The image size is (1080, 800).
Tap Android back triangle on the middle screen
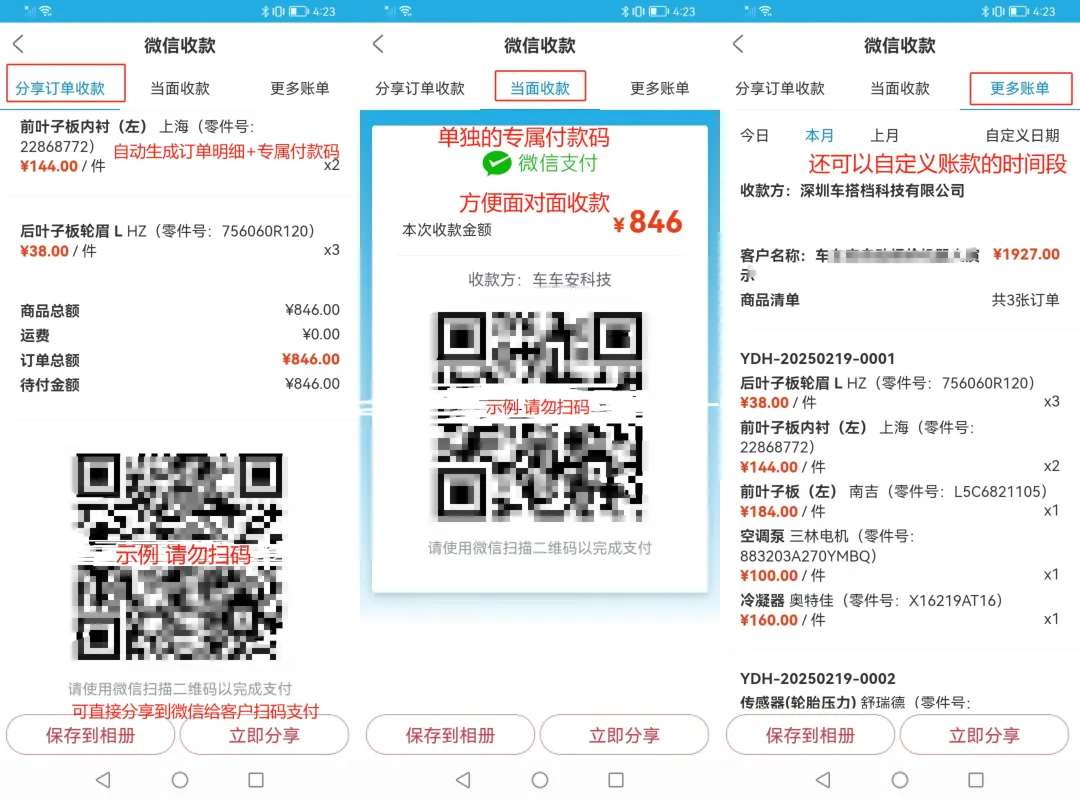(x=464, y=780)
